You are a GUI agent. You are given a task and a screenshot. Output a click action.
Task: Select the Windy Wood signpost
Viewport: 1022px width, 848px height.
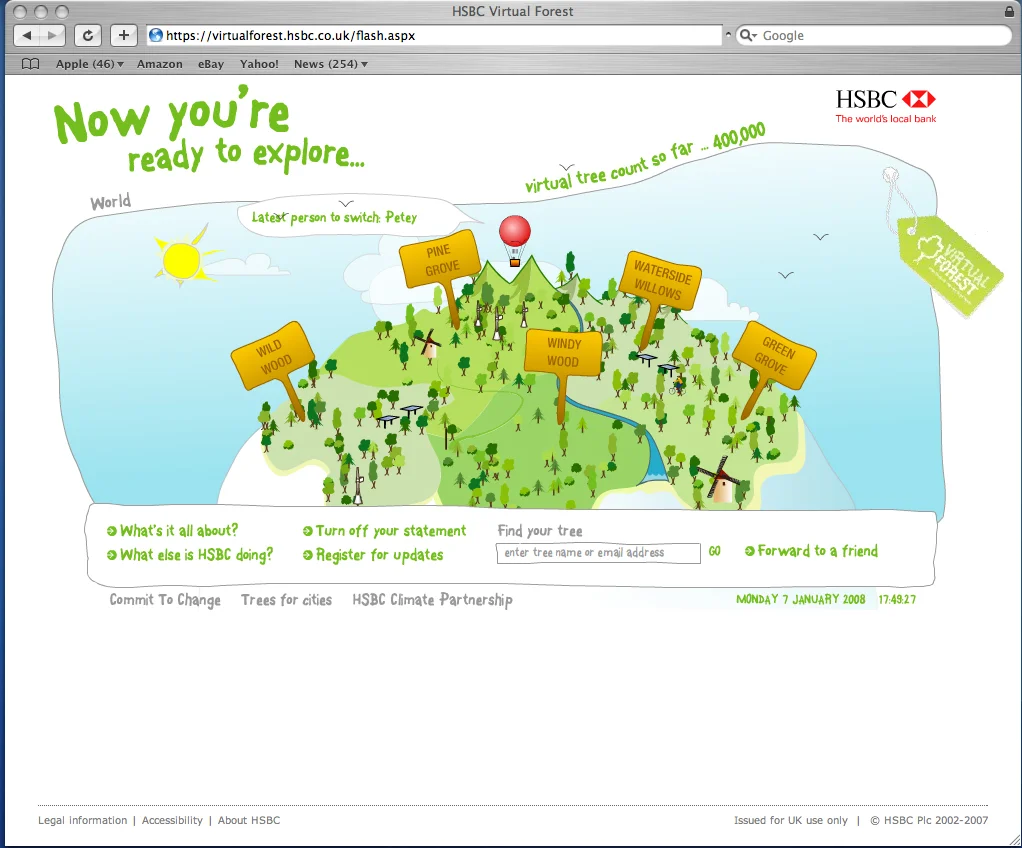point(563,353)
